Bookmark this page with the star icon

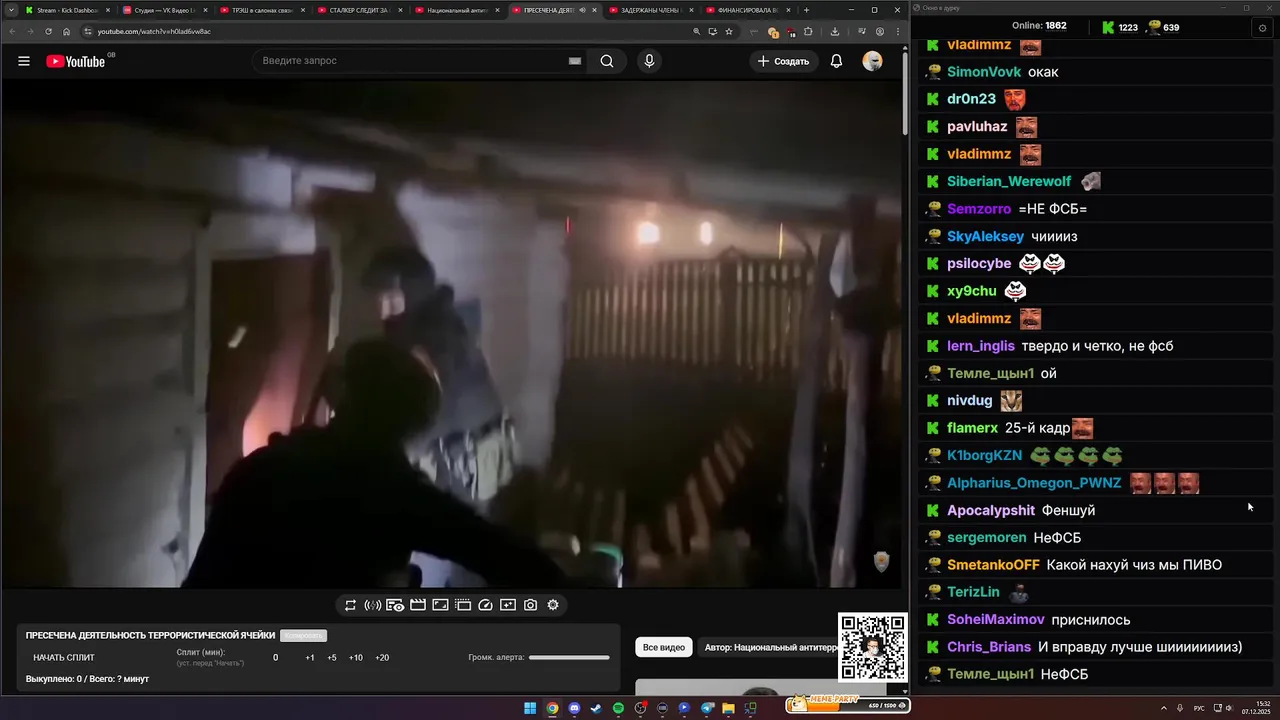point(729,31)
